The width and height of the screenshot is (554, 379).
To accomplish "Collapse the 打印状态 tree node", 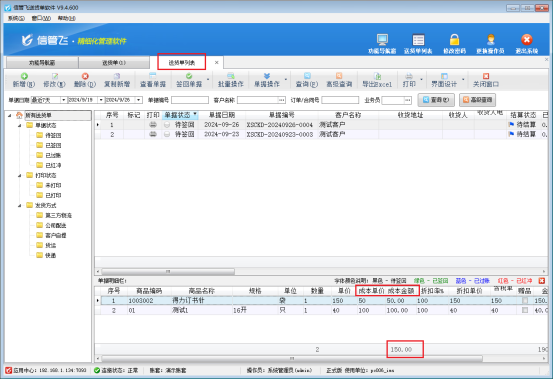I will point(20,176).
